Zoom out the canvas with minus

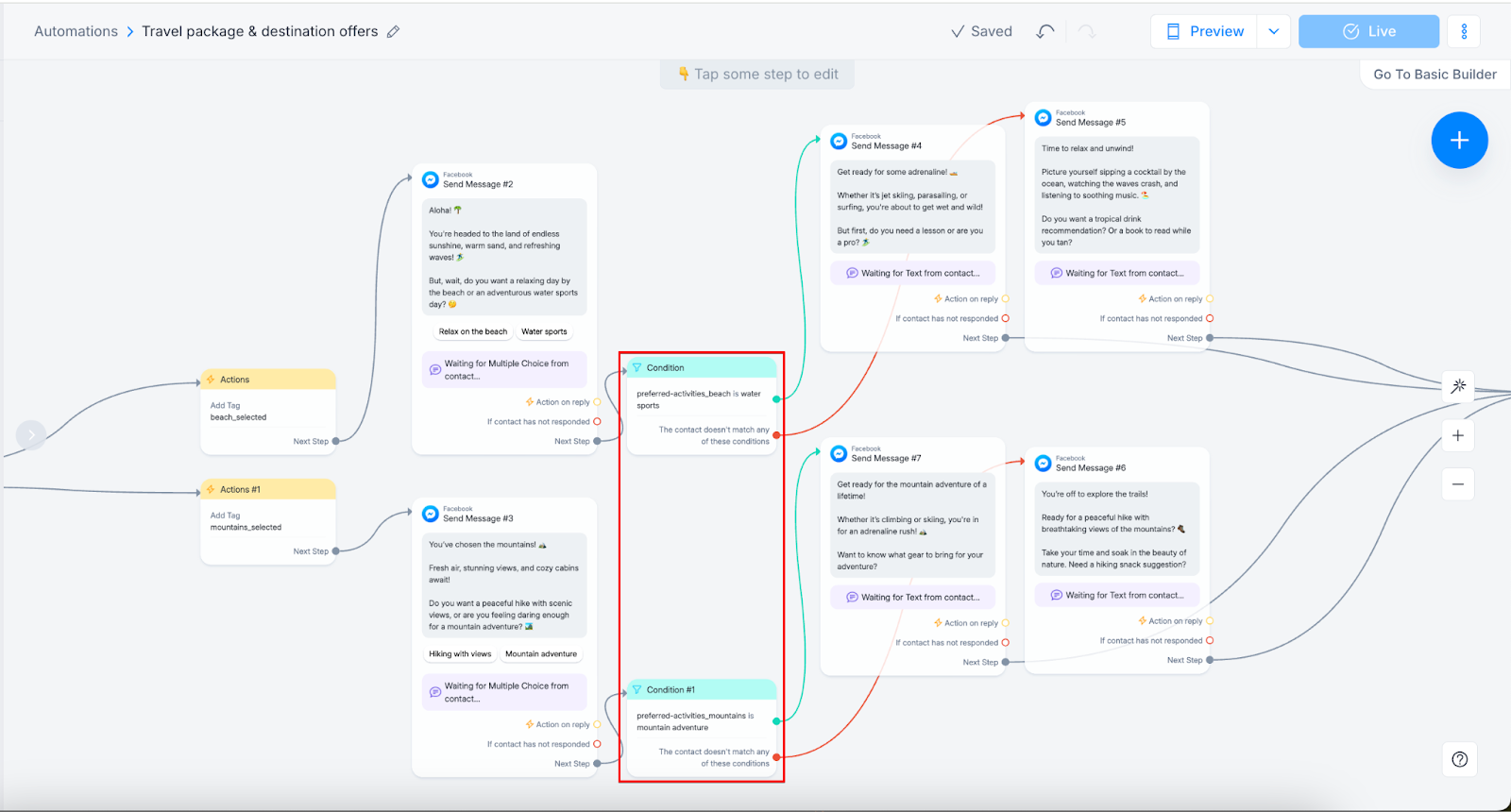[1458, 484]
